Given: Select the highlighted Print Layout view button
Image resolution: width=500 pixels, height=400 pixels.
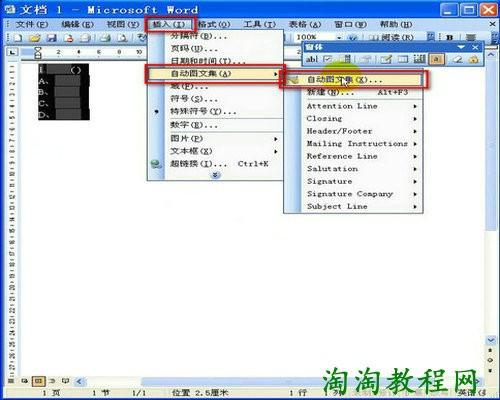Looking at the screenshot, I should pyautogui.click(x=38, y=381).
